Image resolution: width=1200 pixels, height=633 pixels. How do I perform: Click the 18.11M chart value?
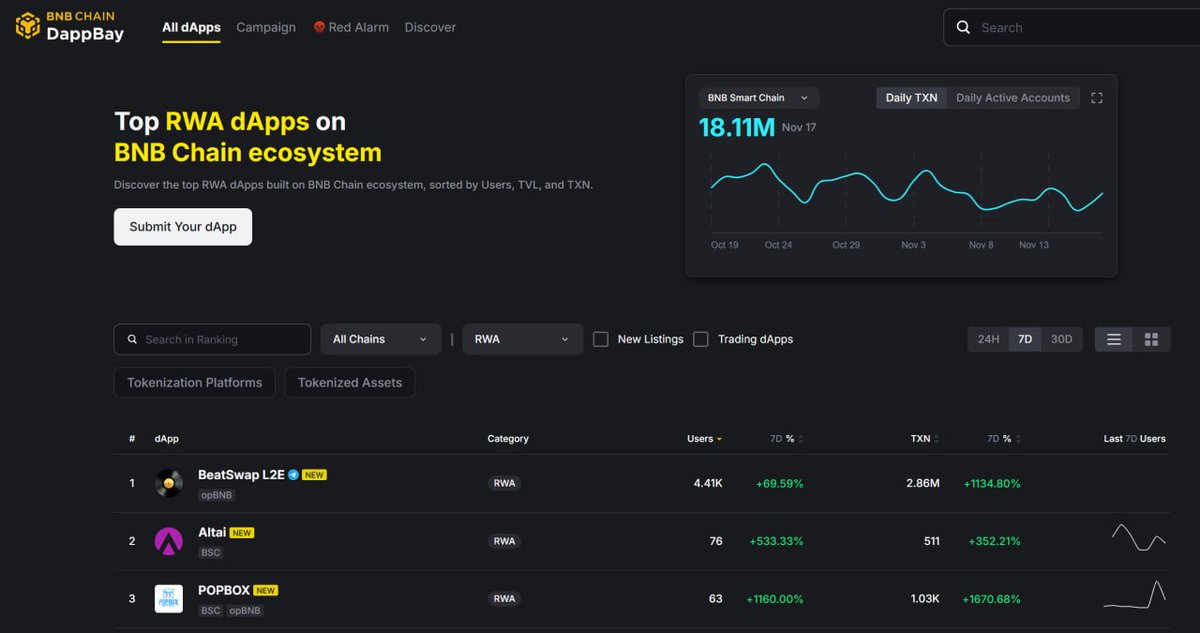click(x=736, y=127)
